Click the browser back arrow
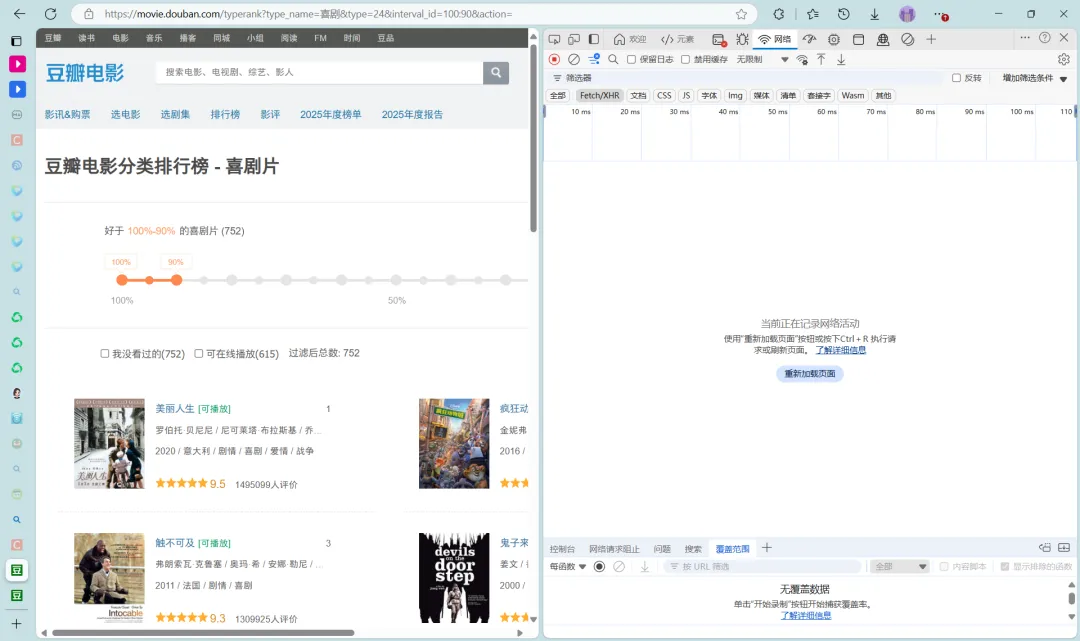The image size is (1080, 641). [x=19, y=14]
